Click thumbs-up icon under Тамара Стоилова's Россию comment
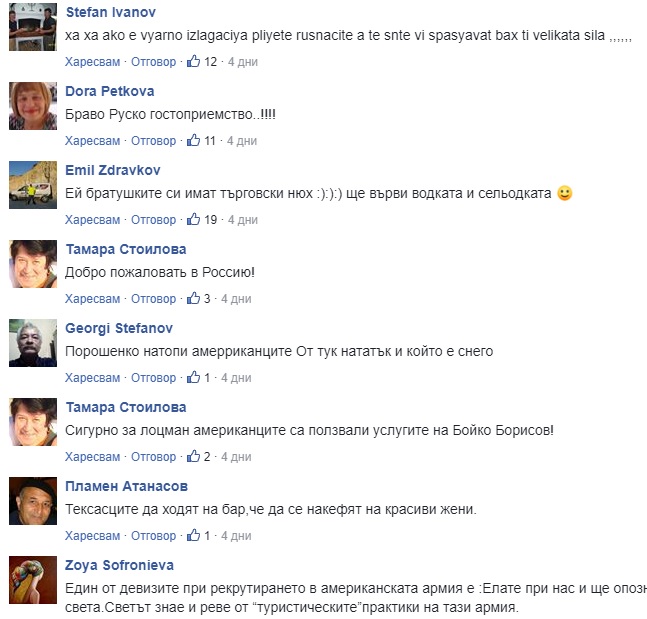 (x=194, y=298)
